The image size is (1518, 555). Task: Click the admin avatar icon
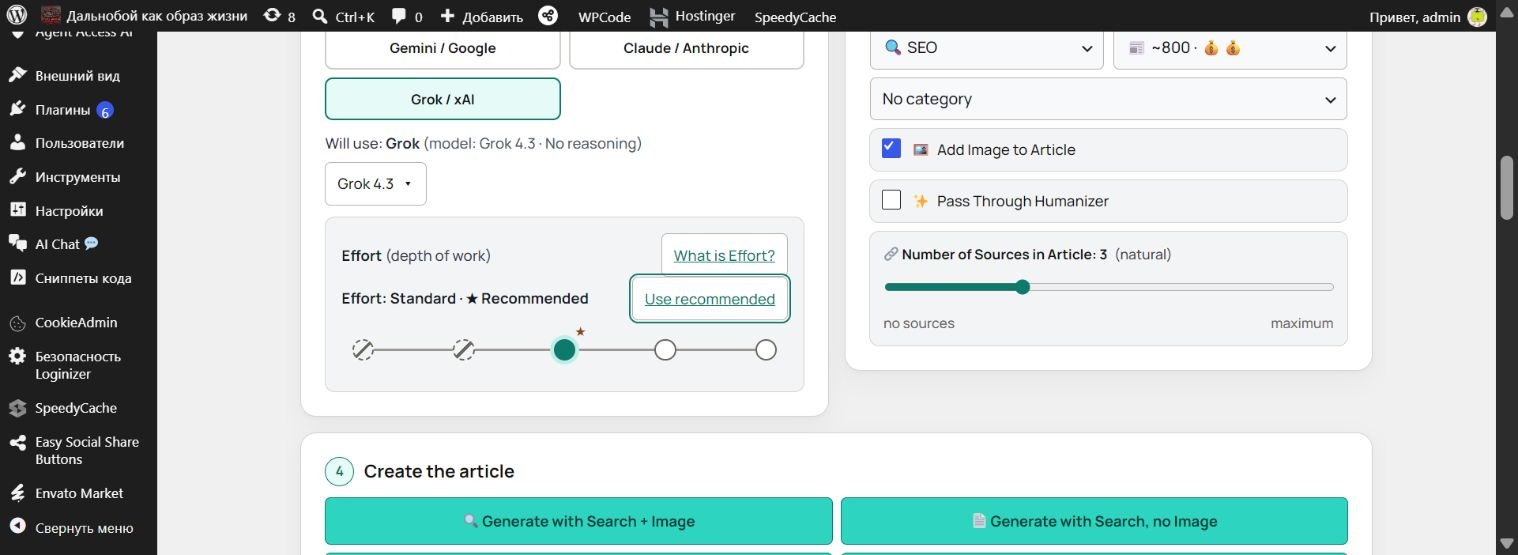point(1477,17)
